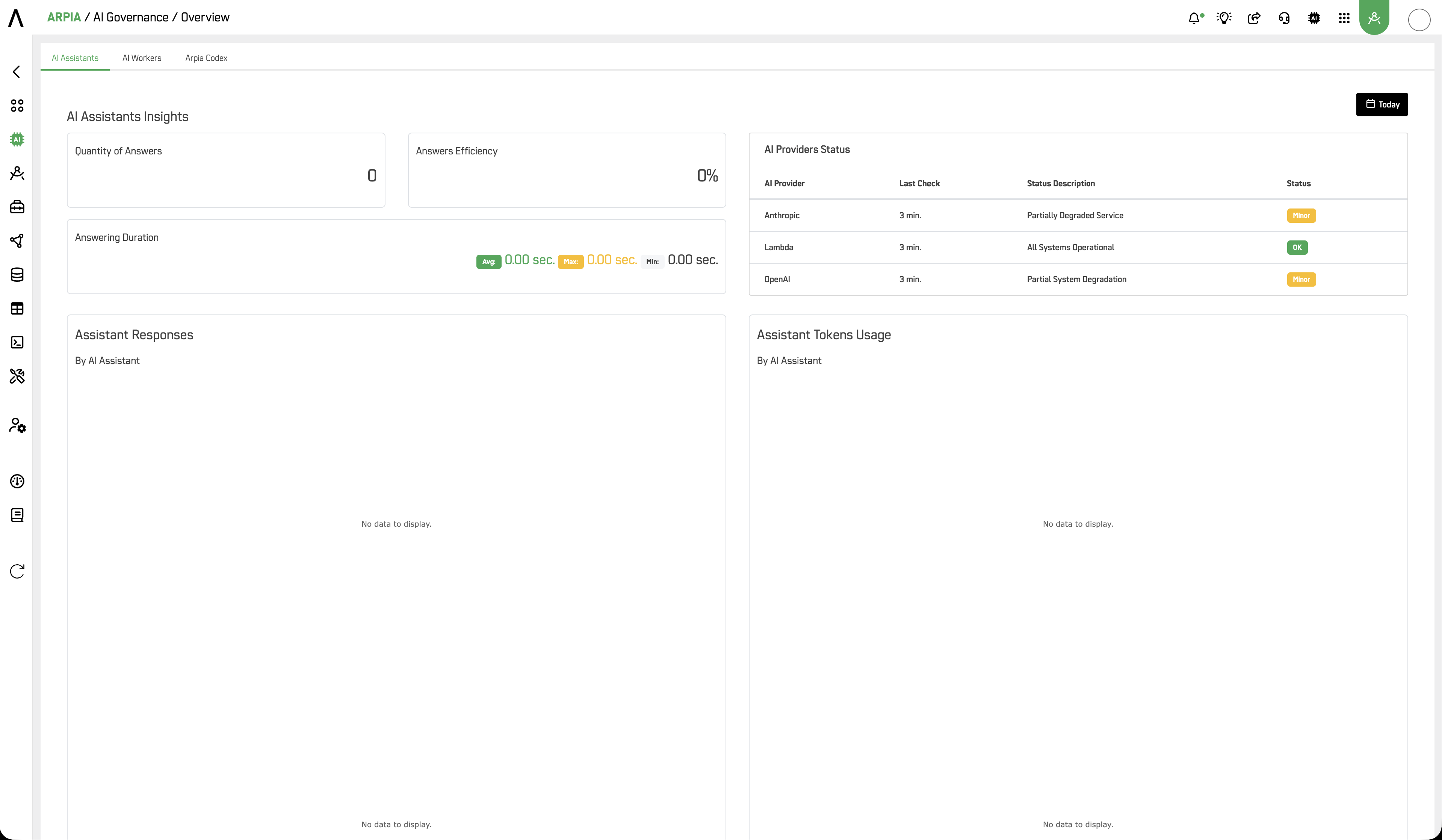Click the Quantity of Answers card
The image size is (1442, 840).
pyautogui.click(x=226, y=170)
